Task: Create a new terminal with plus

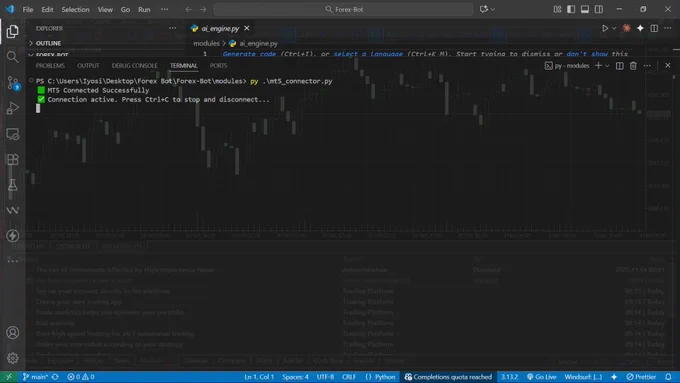Action: (x=598, y=65)
